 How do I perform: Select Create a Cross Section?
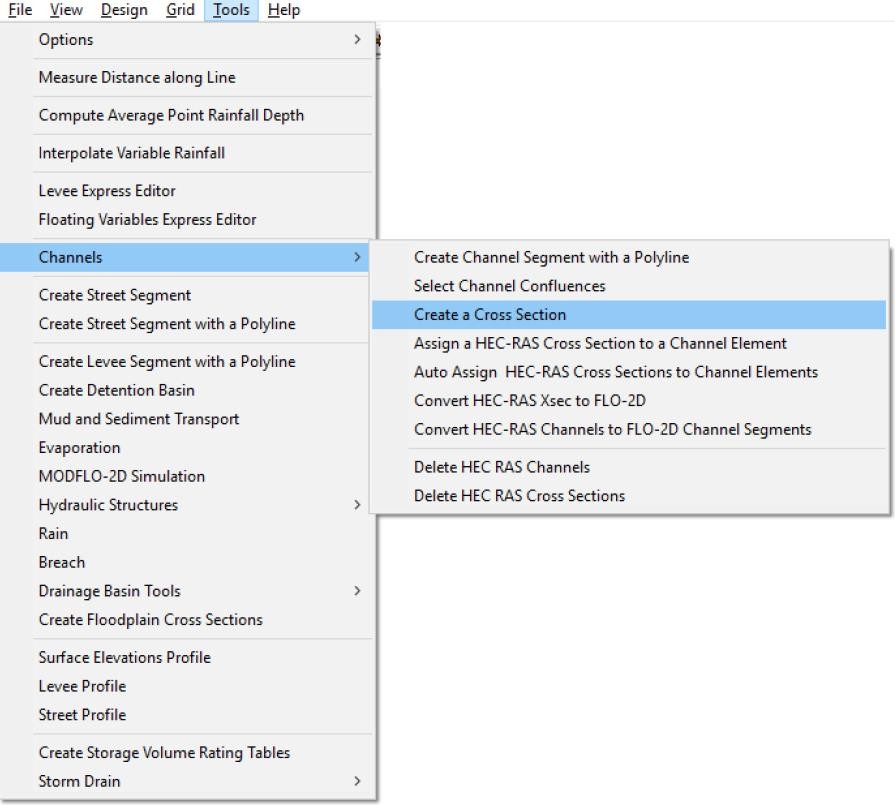click(490, 315)
